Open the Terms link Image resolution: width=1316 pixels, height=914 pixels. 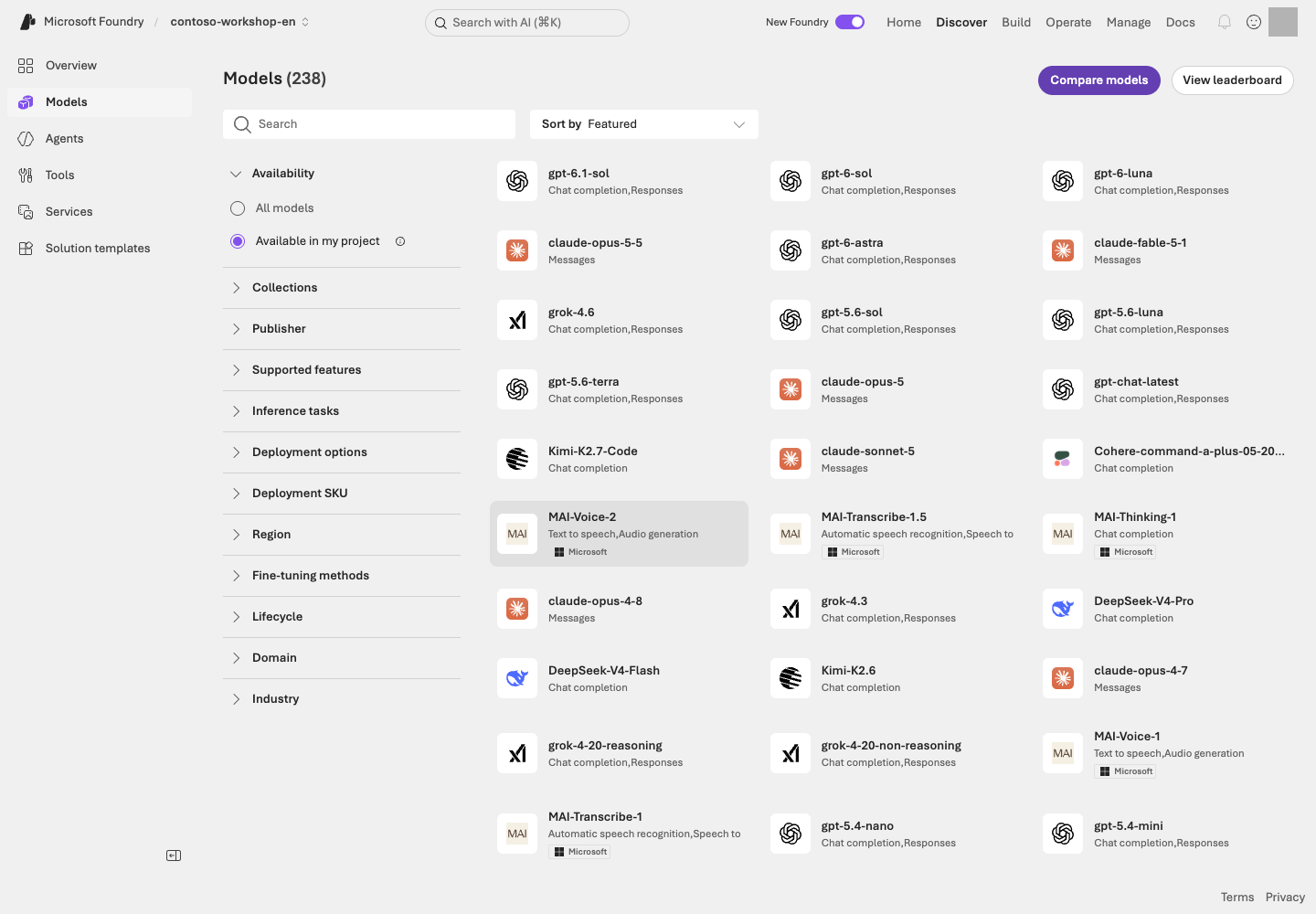tap(1237, 898)
